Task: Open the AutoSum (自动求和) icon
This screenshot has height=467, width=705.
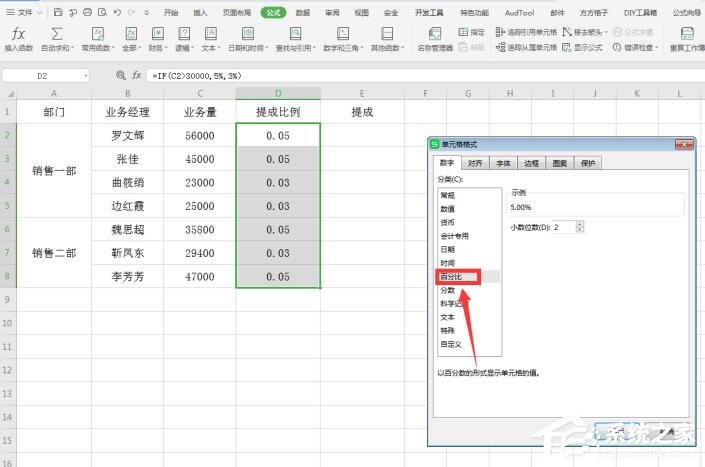Action: [x=57, y=37]
